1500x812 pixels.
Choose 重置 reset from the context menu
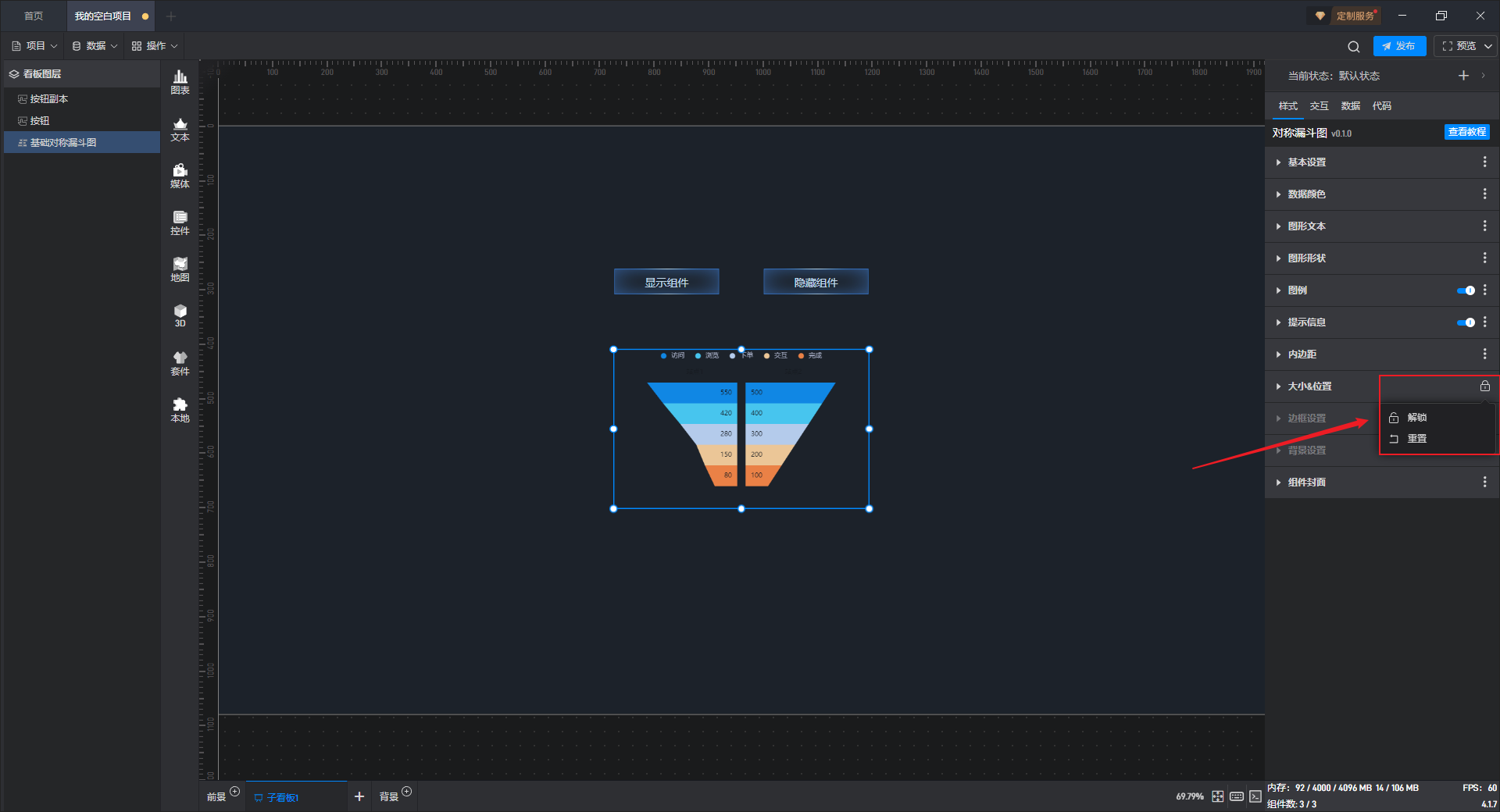click(1437, 438)
